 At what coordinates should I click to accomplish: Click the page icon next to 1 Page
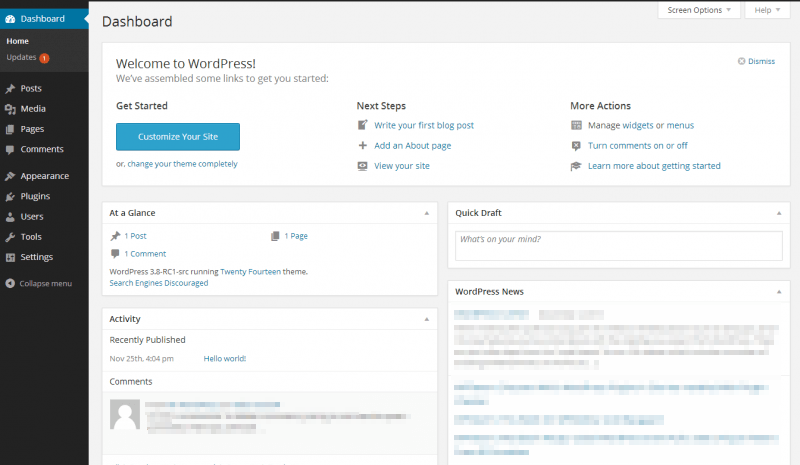275,236
